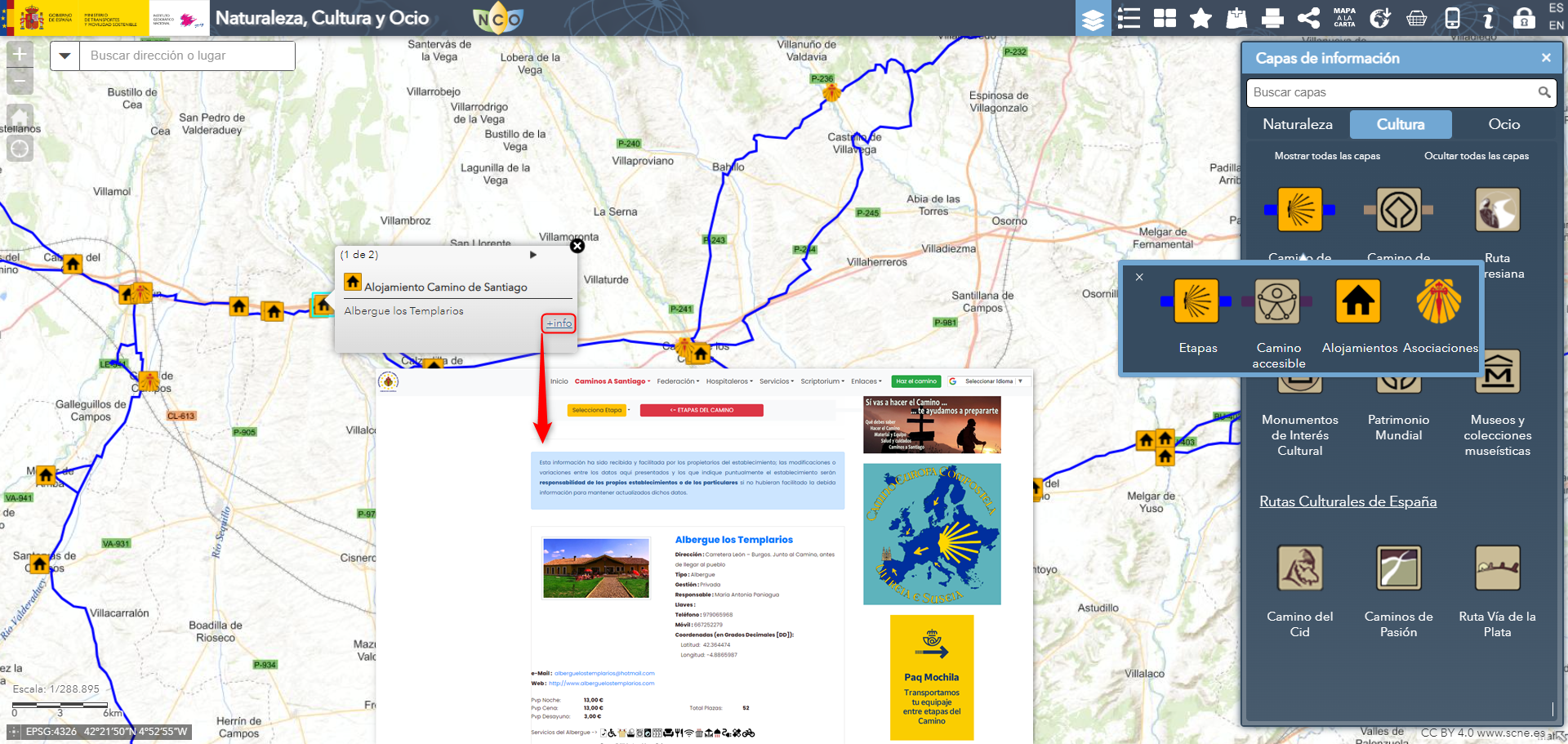1568x744 pixels.
Task: Click the favorites star icon
Action: pos(1200,18)
